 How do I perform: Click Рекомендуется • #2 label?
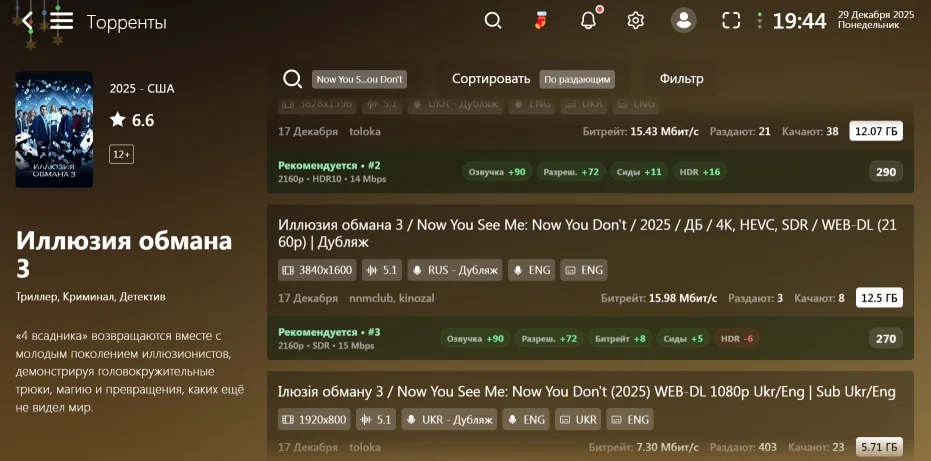click(329, 165)
